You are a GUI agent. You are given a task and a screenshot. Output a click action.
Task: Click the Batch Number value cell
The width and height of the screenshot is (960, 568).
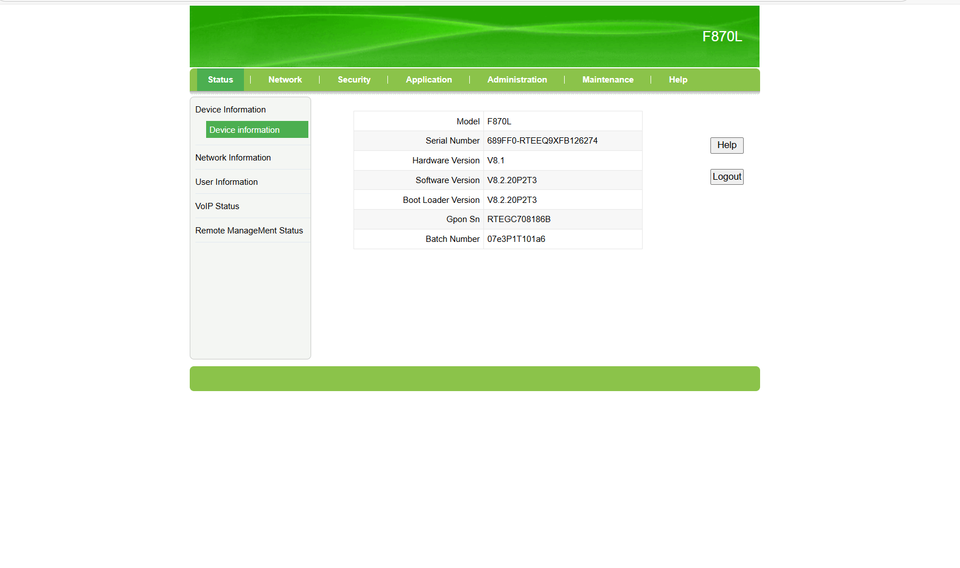(x=563, y=239)
